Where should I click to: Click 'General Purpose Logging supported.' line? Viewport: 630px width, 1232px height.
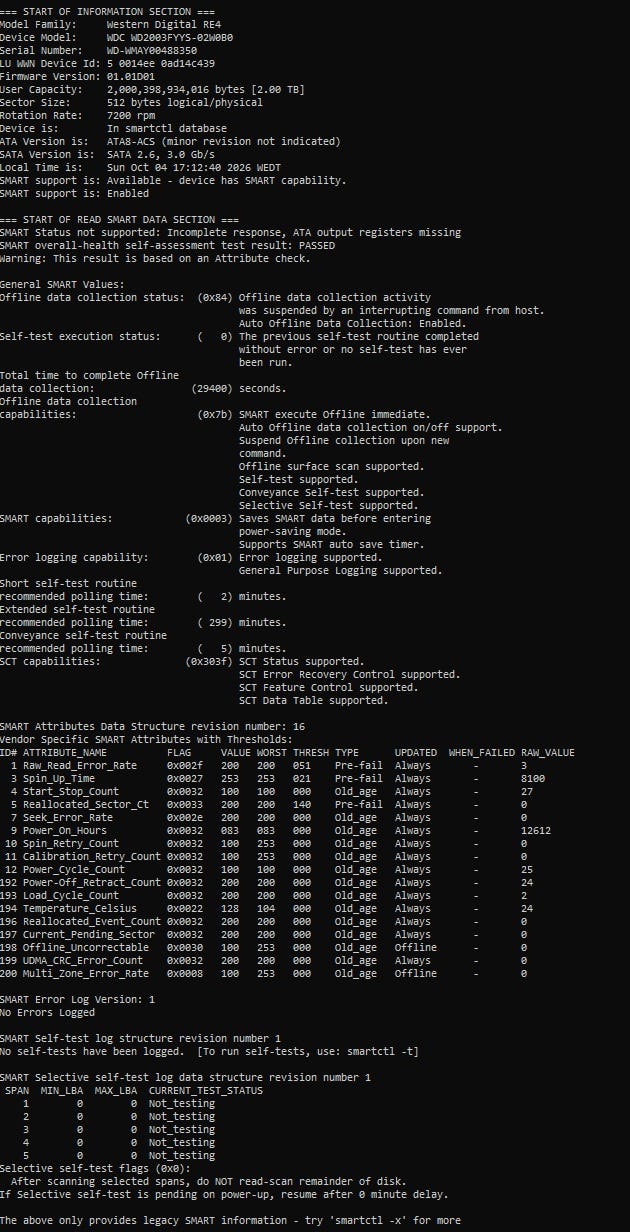click(x=339, y=570)
